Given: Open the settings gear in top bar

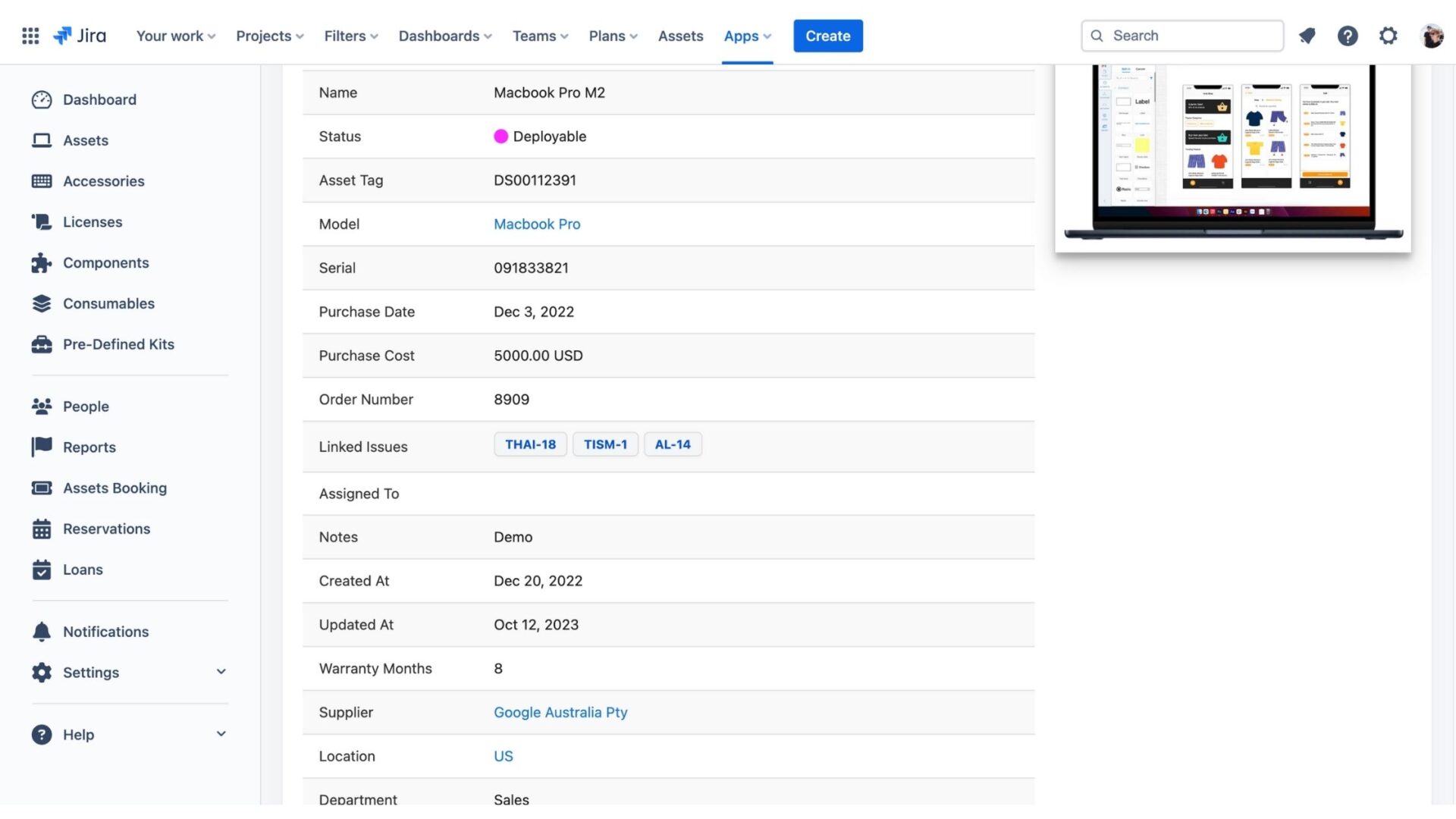Looking at the screenshot, I should tap(1388, 36).
